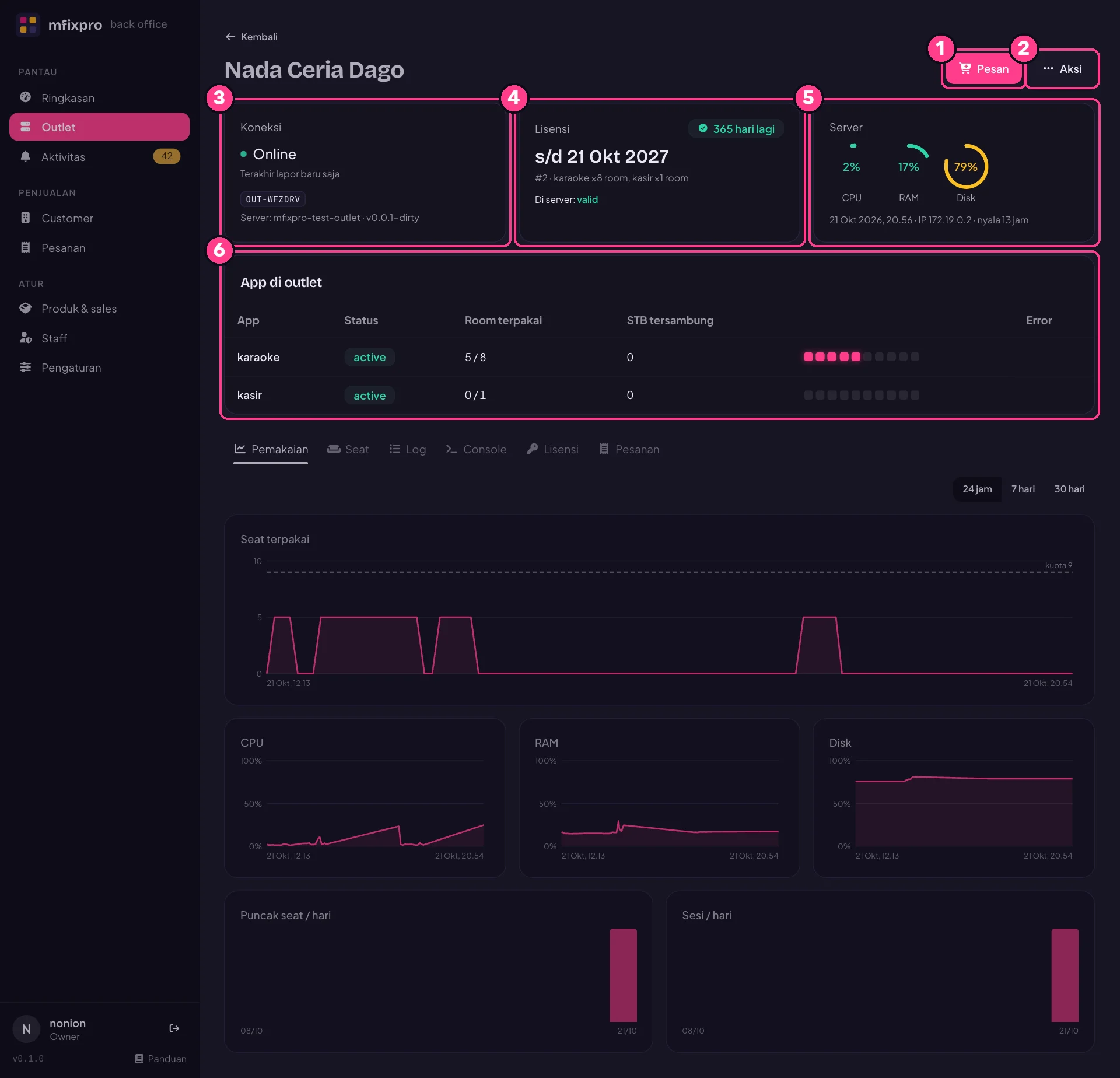Image resolution: width=1120 pixels, height=1078 pixels.
Task: Switch to the Pemakaian tab
Action: click(x=271, y=449)
